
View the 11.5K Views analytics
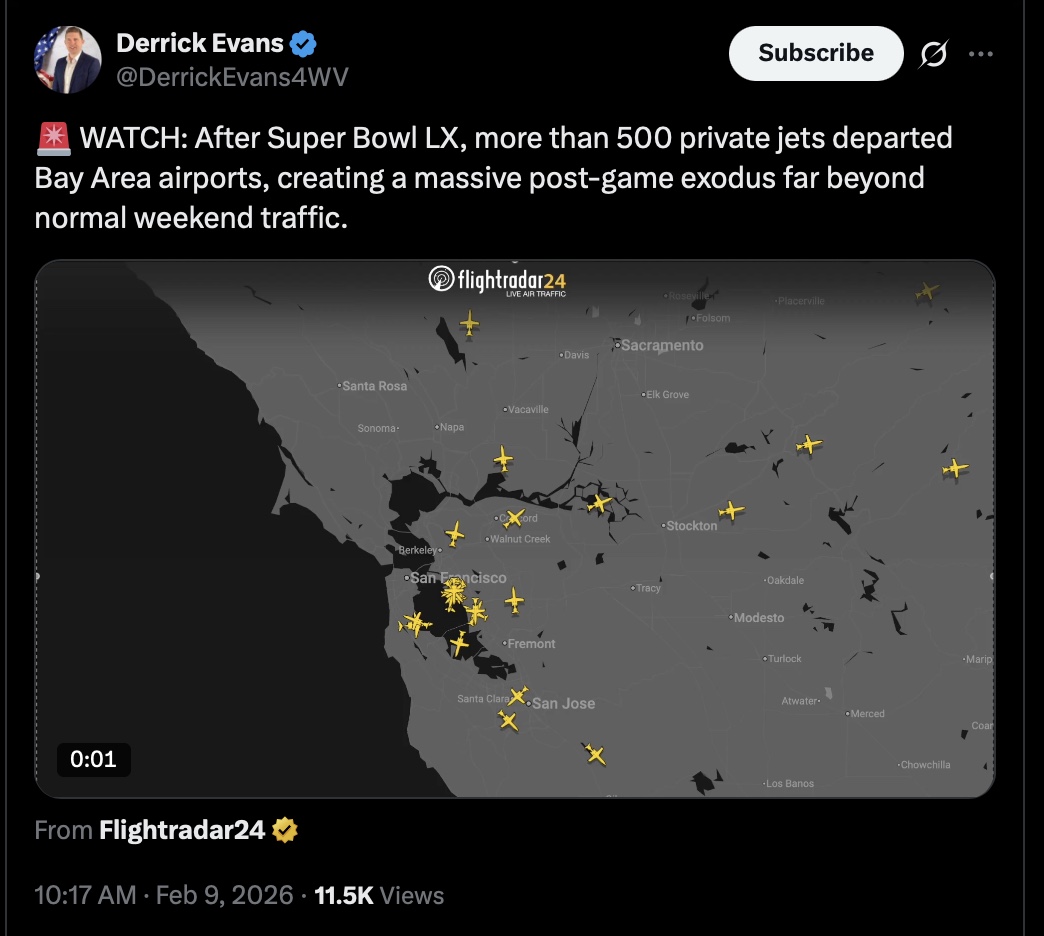click(378, 894)
